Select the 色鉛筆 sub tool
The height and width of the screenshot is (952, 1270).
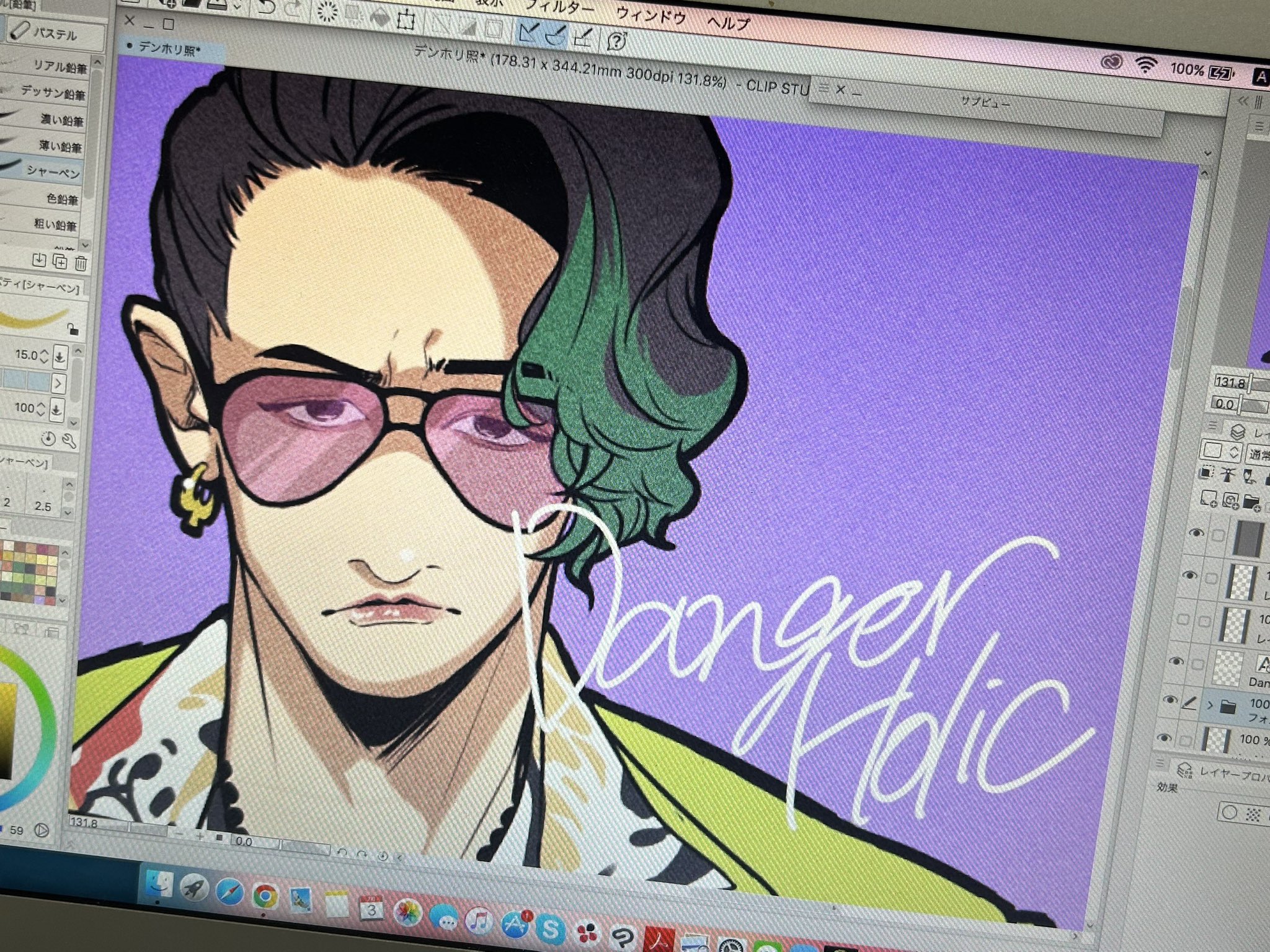(x=62, y=199)
